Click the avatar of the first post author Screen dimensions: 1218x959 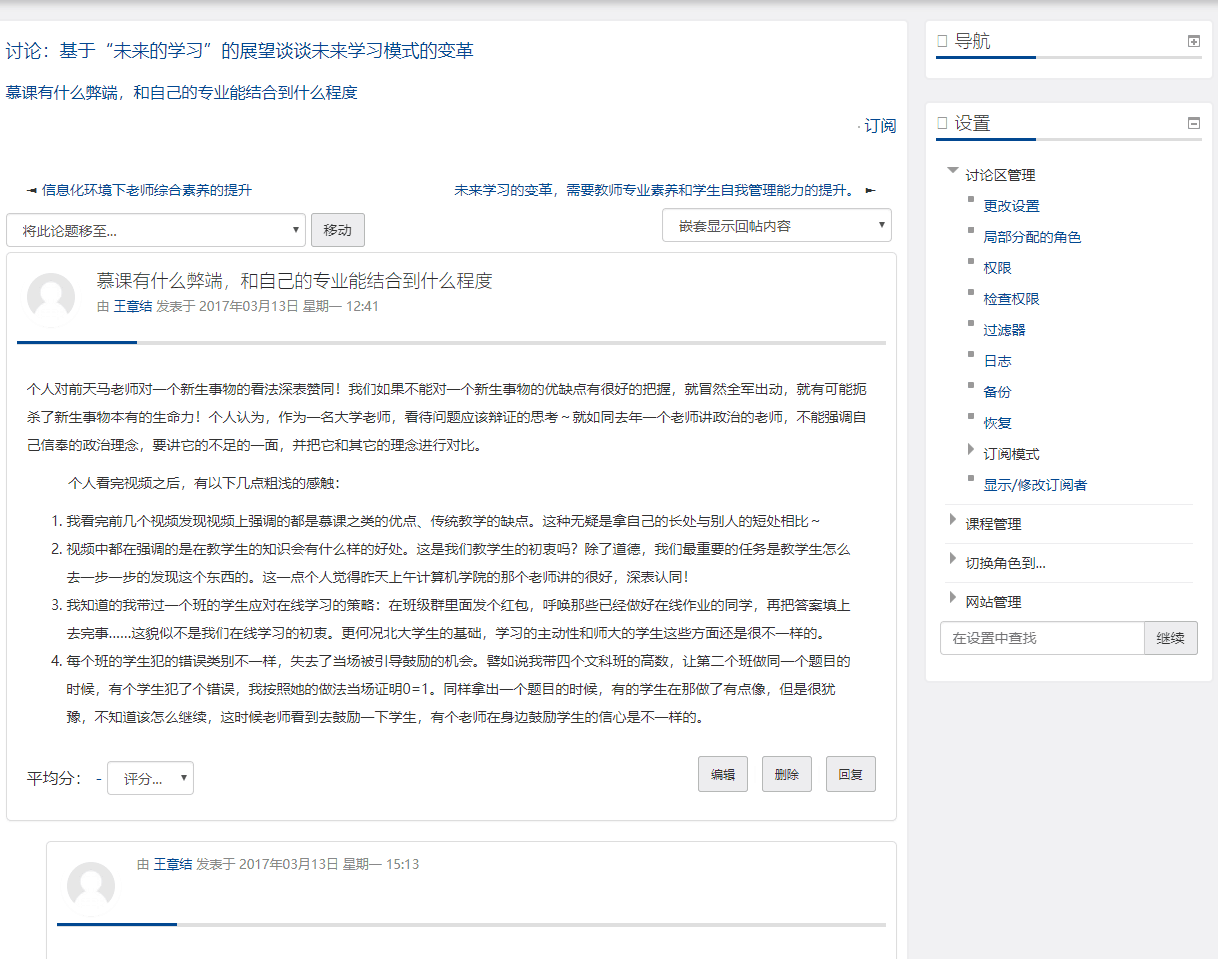pos(51,298)
